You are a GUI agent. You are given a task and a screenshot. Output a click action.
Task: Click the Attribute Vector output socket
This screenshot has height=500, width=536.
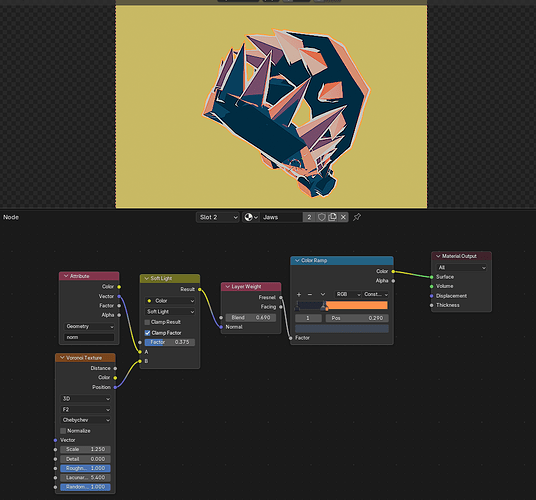tap(119, 296)
